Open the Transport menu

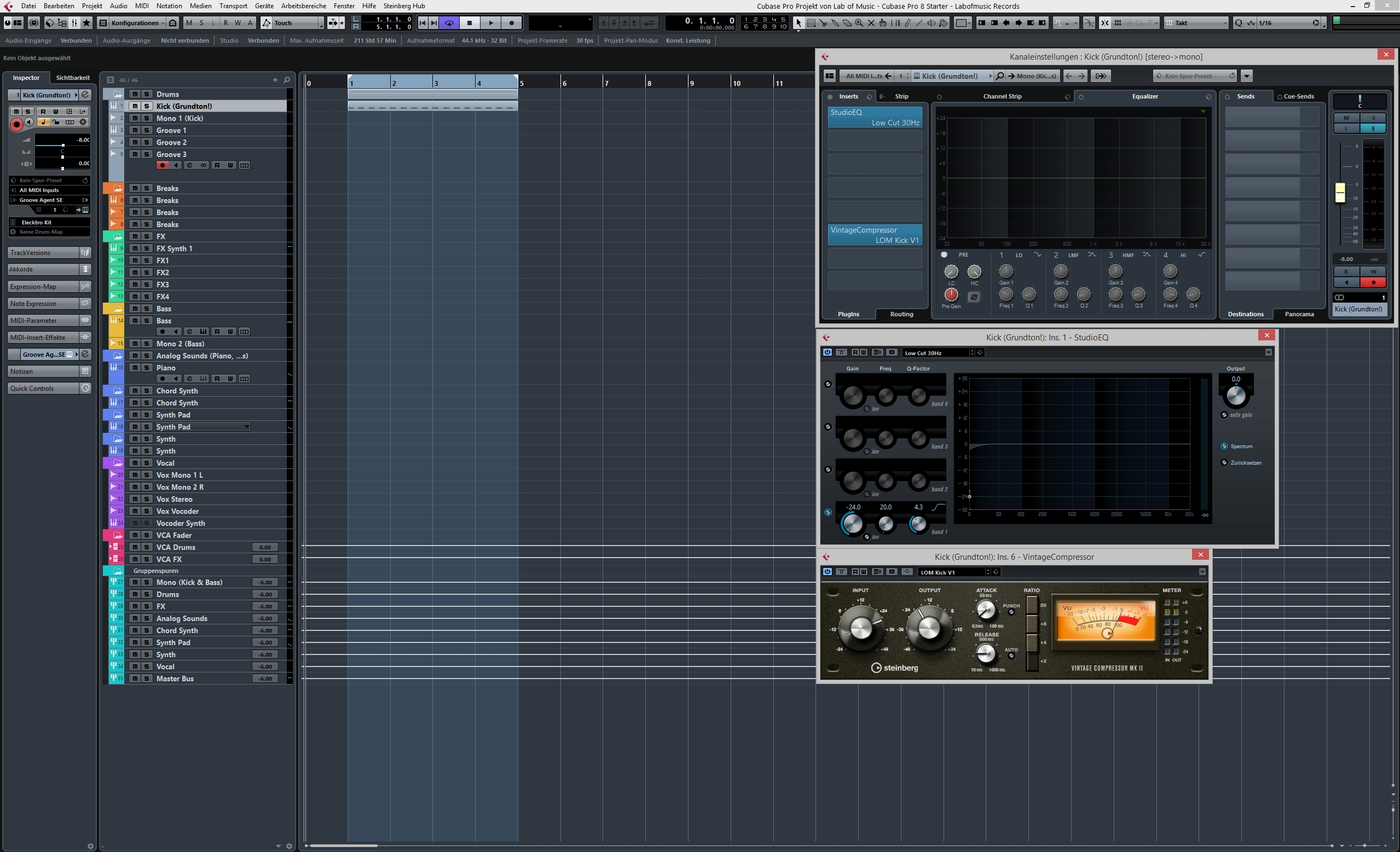pyautogui.click(x=233, y=5)
